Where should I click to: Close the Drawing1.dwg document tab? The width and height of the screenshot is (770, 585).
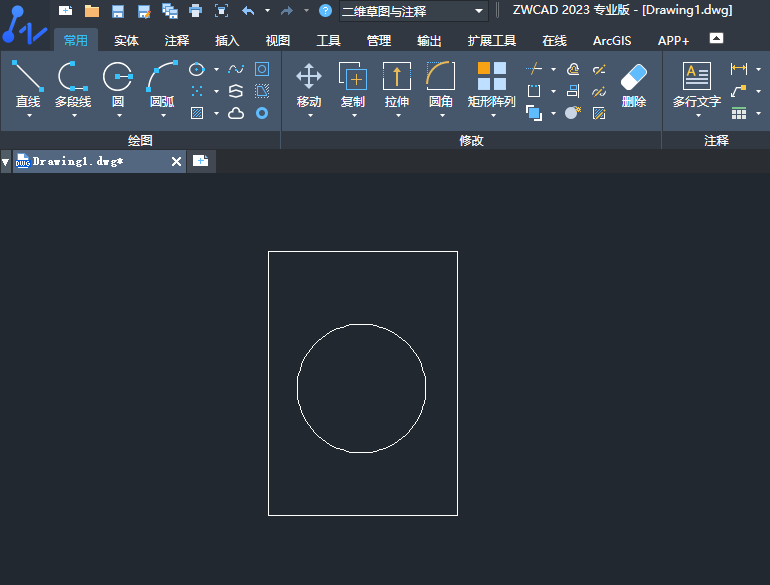pyautogui.click(x=176, y=162)
